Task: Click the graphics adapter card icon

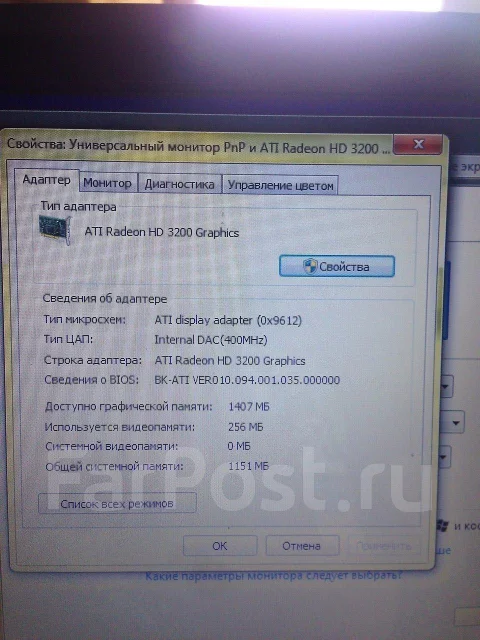Action: point(55,229)
